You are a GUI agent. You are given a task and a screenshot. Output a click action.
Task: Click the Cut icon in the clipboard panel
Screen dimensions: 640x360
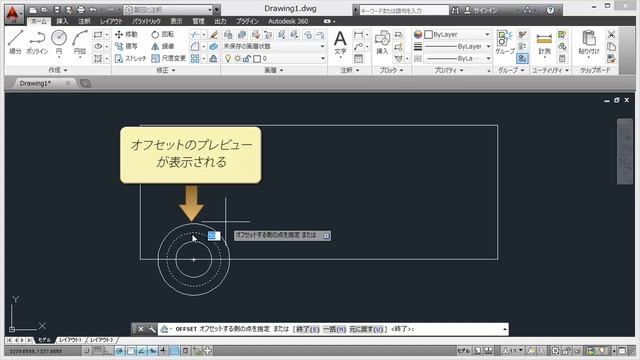coord(611,35)
